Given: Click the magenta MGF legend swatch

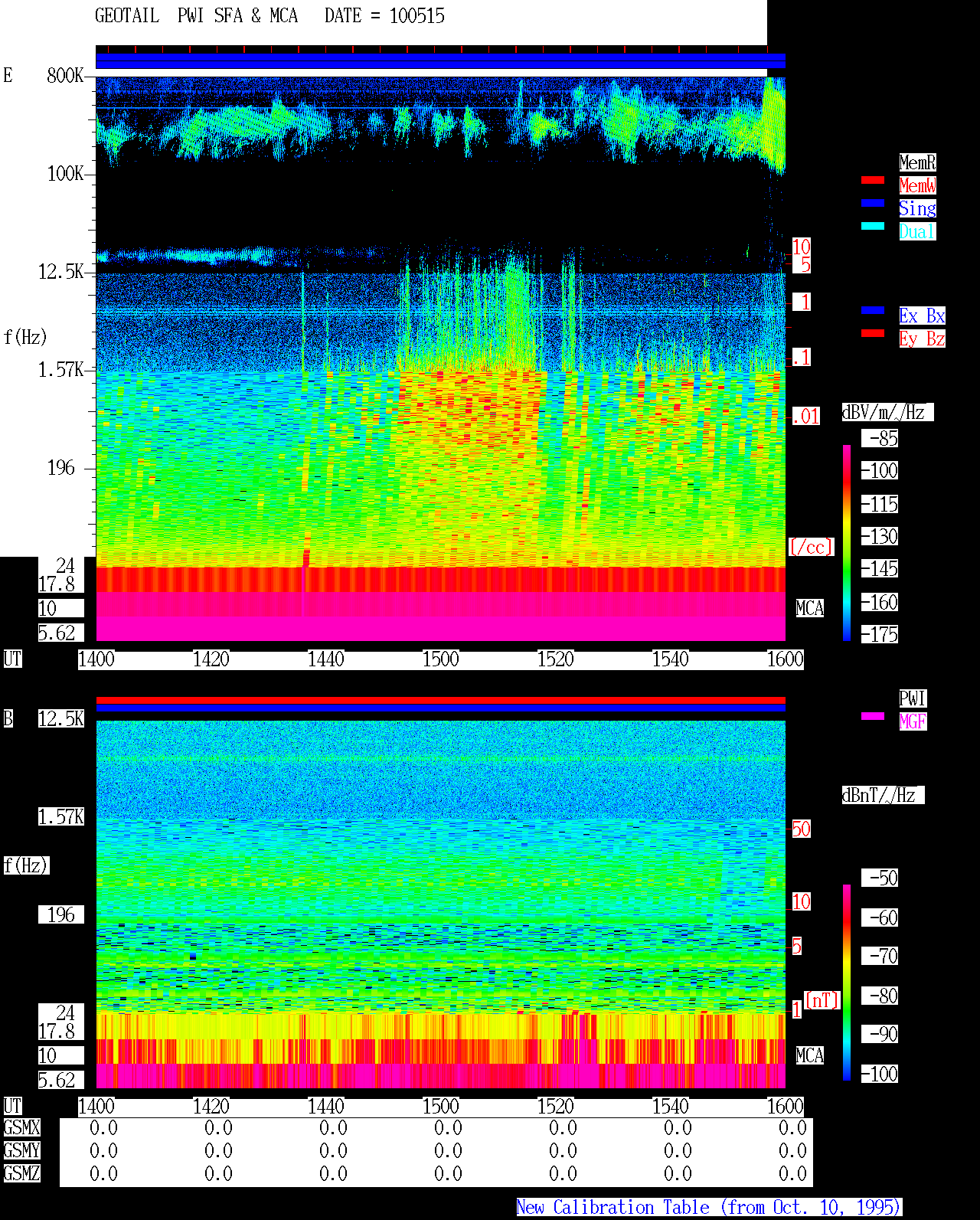Looking at the screenshot, I should coord(873,716).
